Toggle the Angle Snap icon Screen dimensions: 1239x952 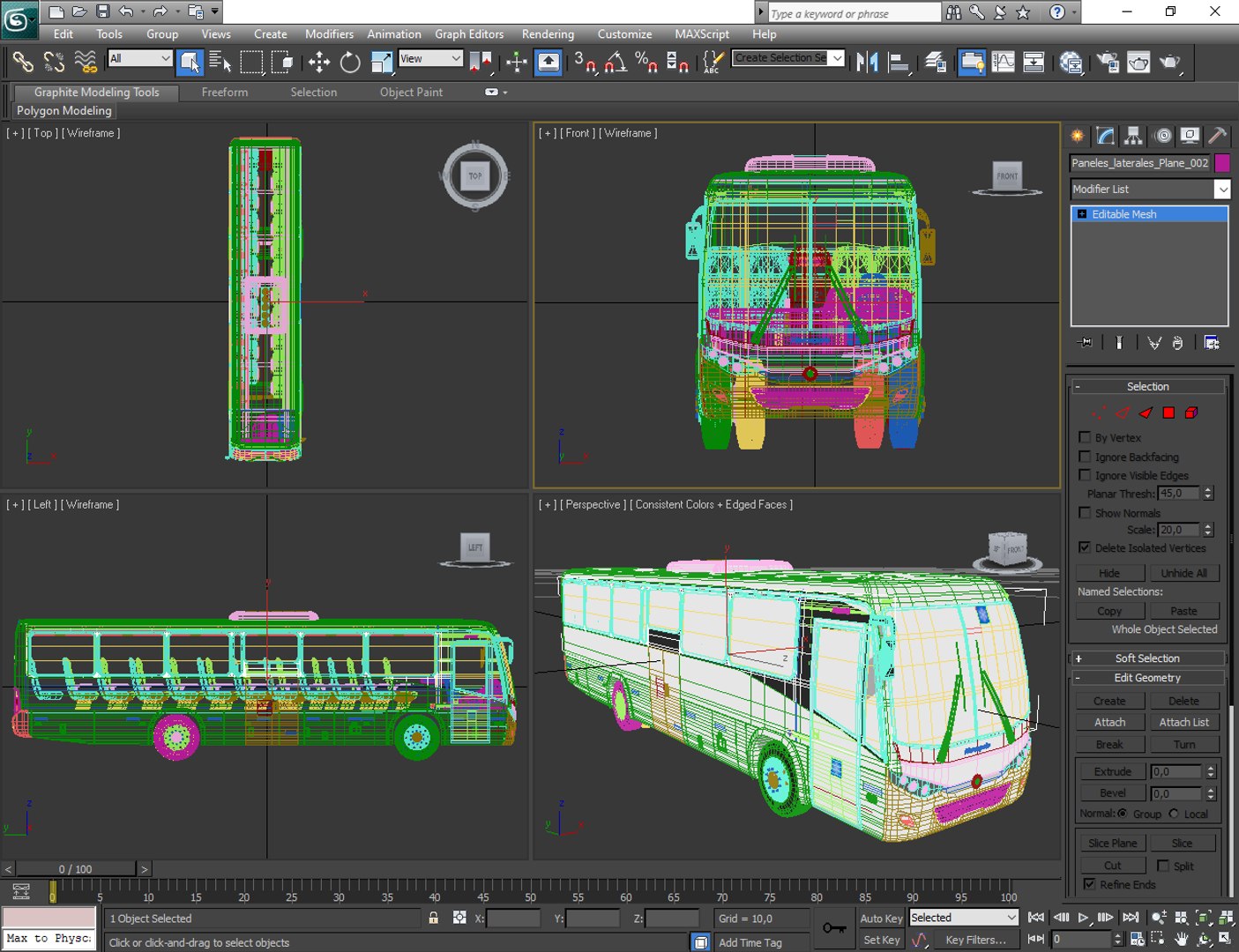click(x=616, y=62)
